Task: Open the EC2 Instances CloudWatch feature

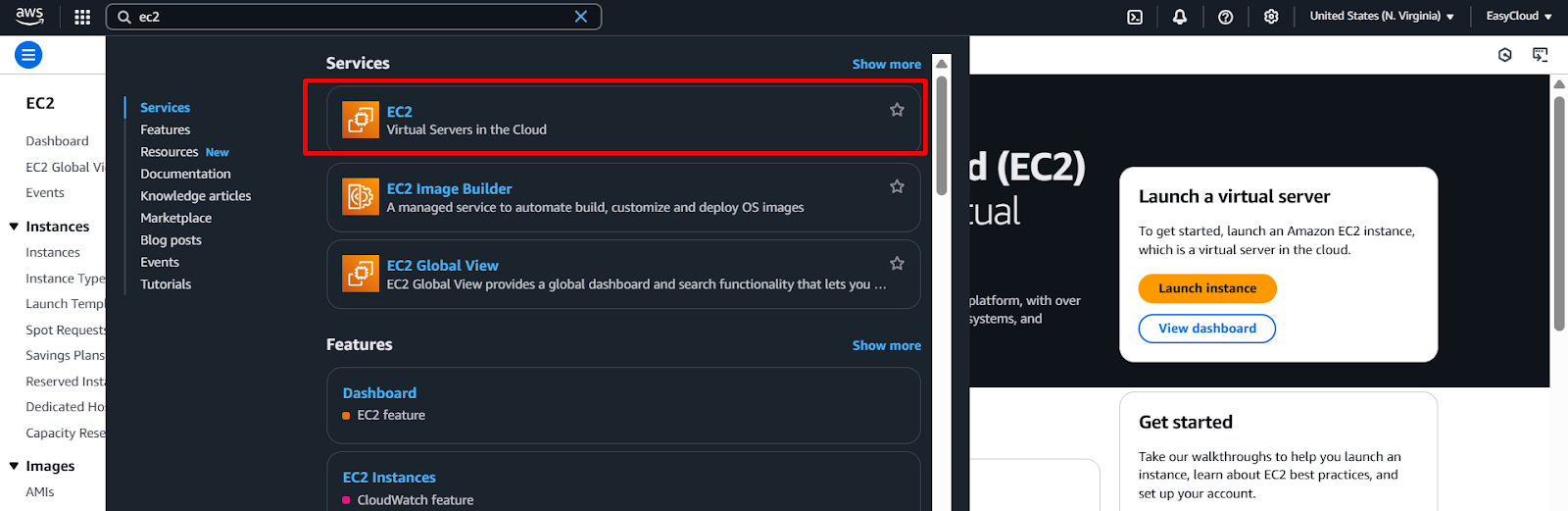Action: pyautogui.click(x=623, y=482)
